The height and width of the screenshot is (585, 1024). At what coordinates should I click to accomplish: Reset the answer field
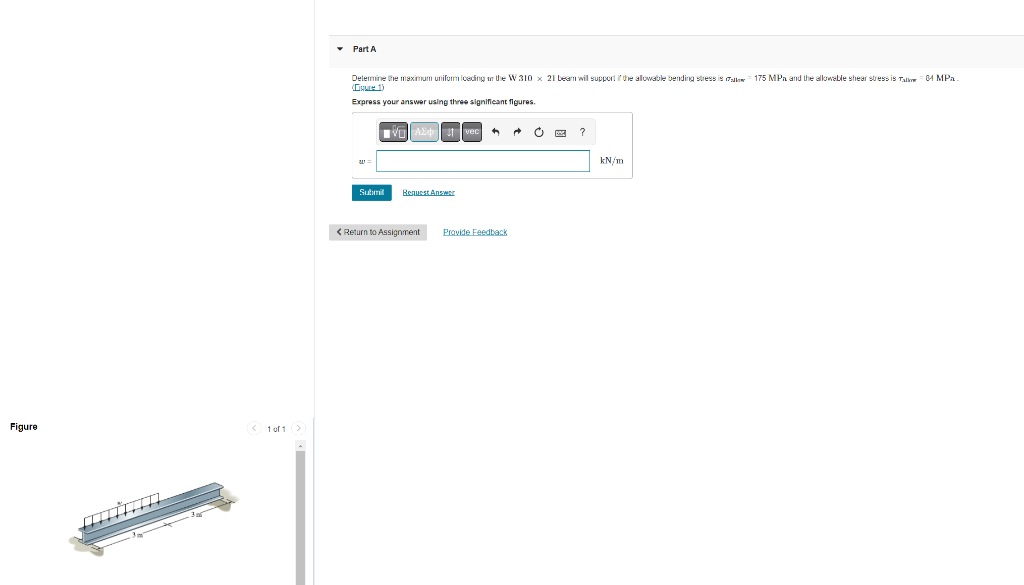[539, 132]
